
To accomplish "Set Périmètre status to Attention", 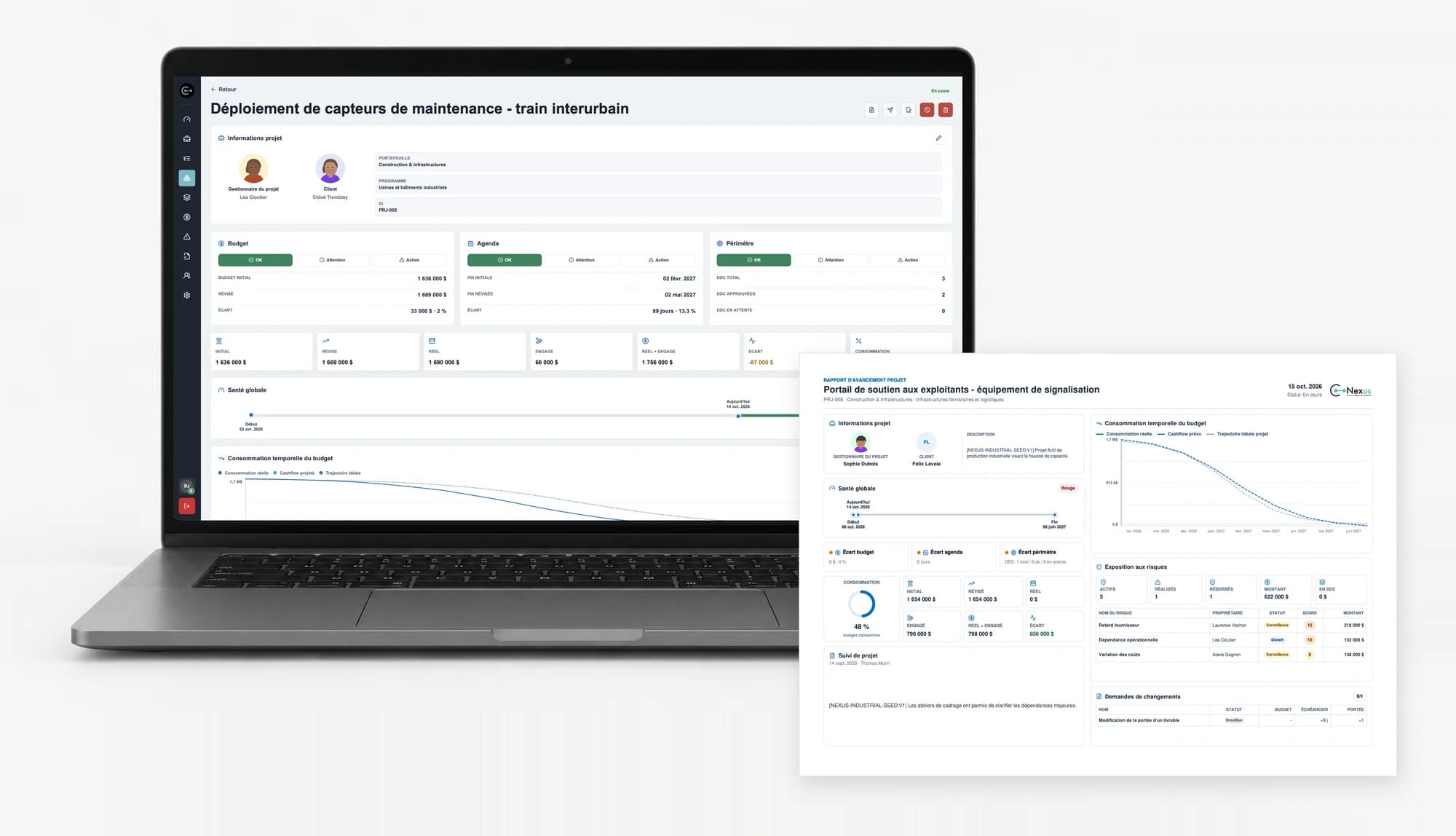I will [831, 260].
